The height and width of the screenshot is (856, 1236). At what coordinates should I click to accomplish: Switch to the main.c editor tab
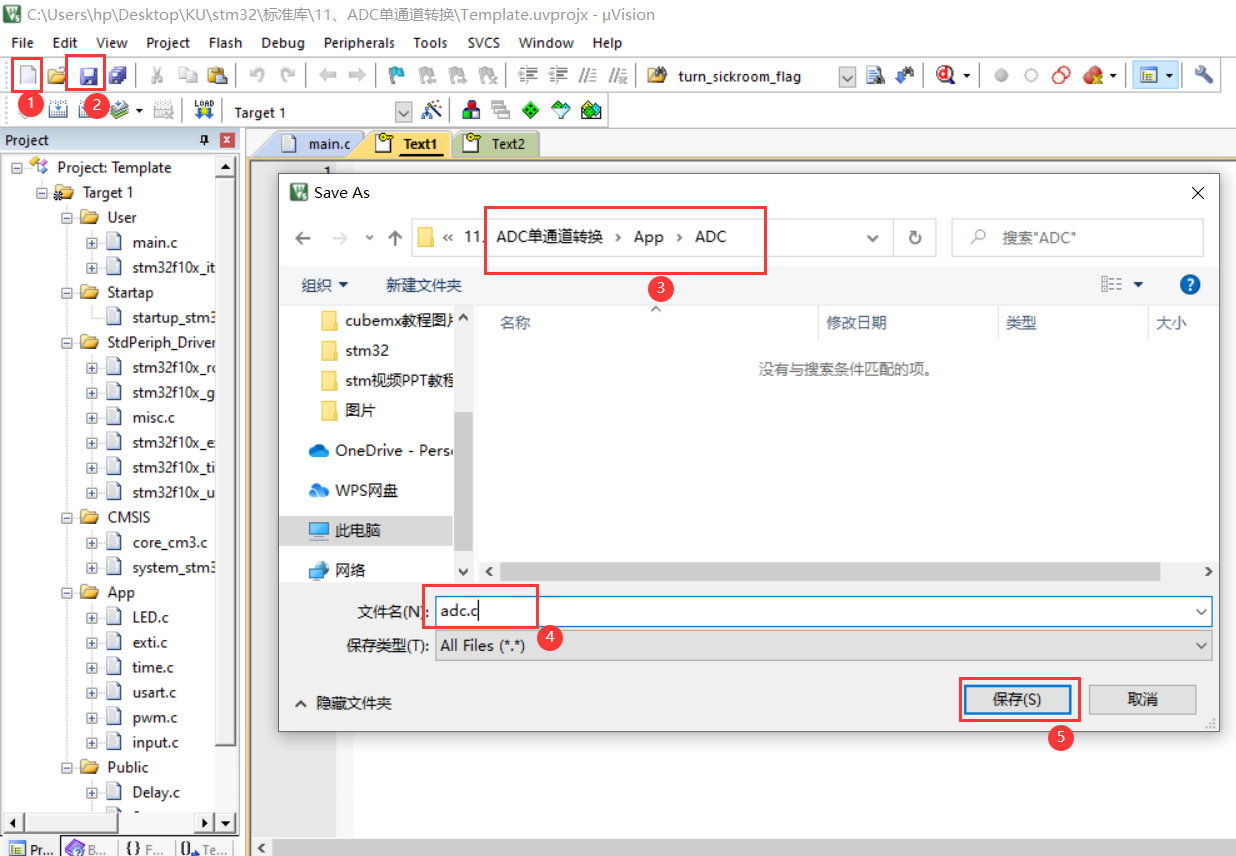point(317,144)
